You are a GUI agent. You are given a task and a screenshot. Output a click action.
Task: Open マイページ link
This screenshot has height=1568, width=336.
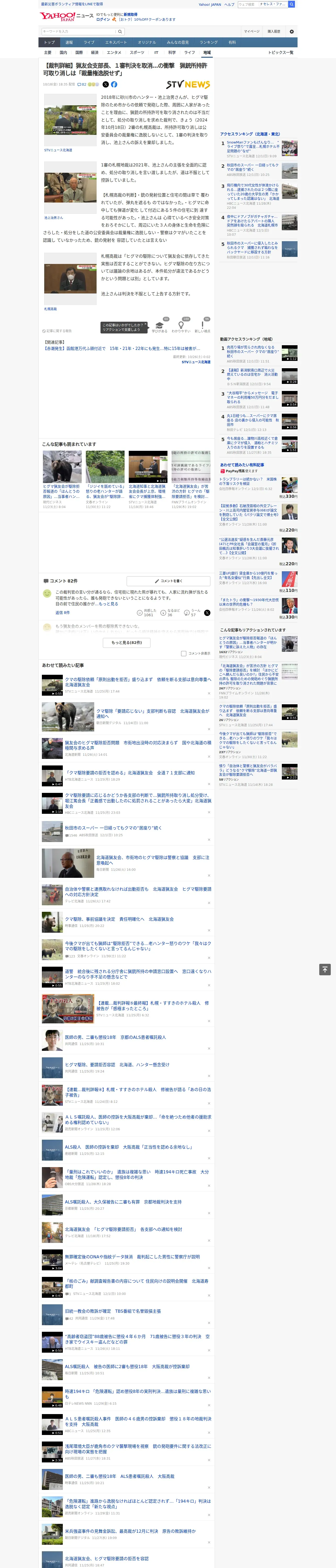[252, 32]
